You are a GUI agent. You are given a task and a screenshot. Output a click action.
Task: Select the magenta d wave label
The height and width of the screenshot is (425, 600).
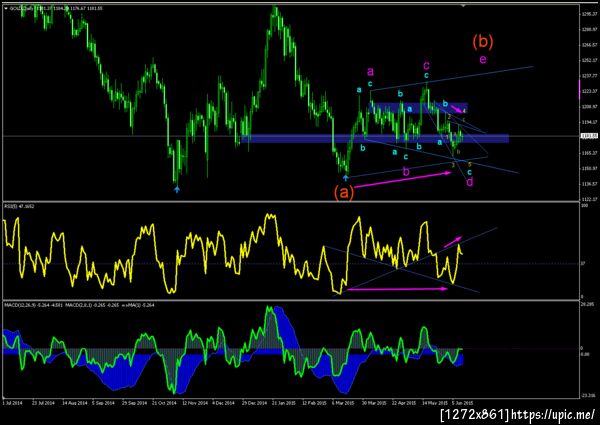[470, 182]
